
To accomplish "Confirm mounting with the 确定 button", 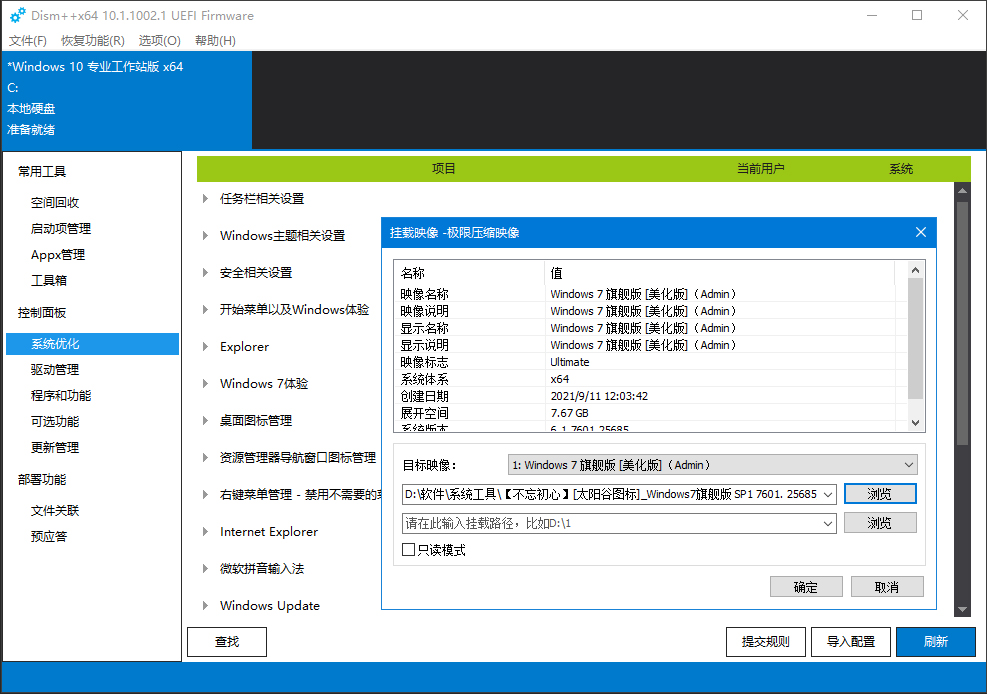I will [x=806, y=586].
